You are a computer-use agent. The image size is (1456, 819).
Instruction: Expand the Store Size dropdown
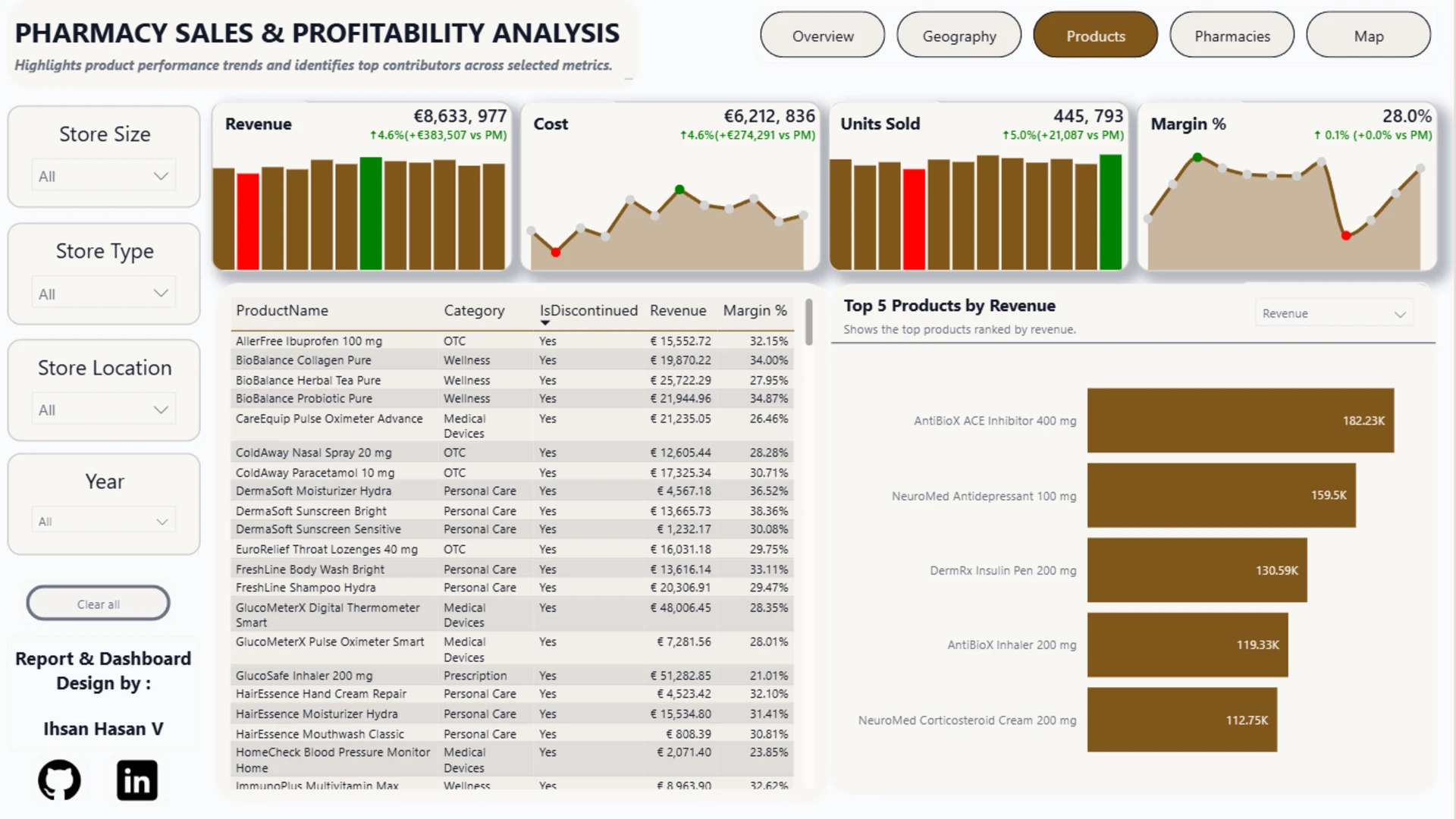click(x=104, y=176)
